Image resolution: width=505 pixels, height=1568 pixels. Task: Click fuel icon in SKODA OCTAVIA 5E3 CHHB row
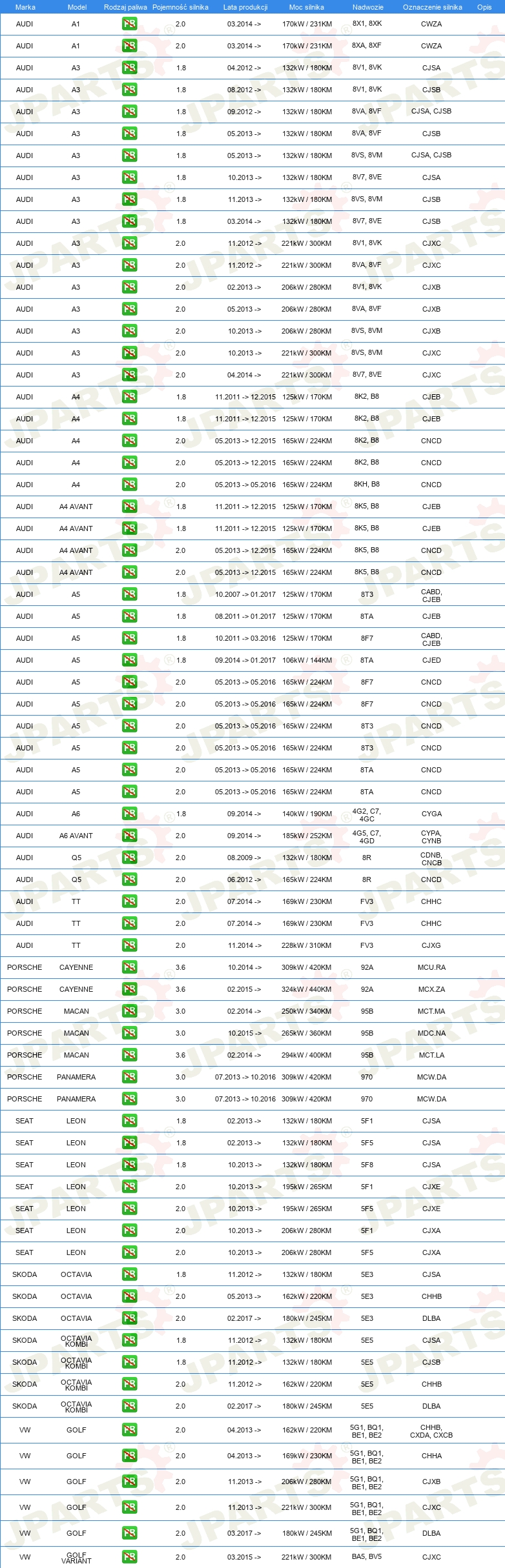point(129,1296)
